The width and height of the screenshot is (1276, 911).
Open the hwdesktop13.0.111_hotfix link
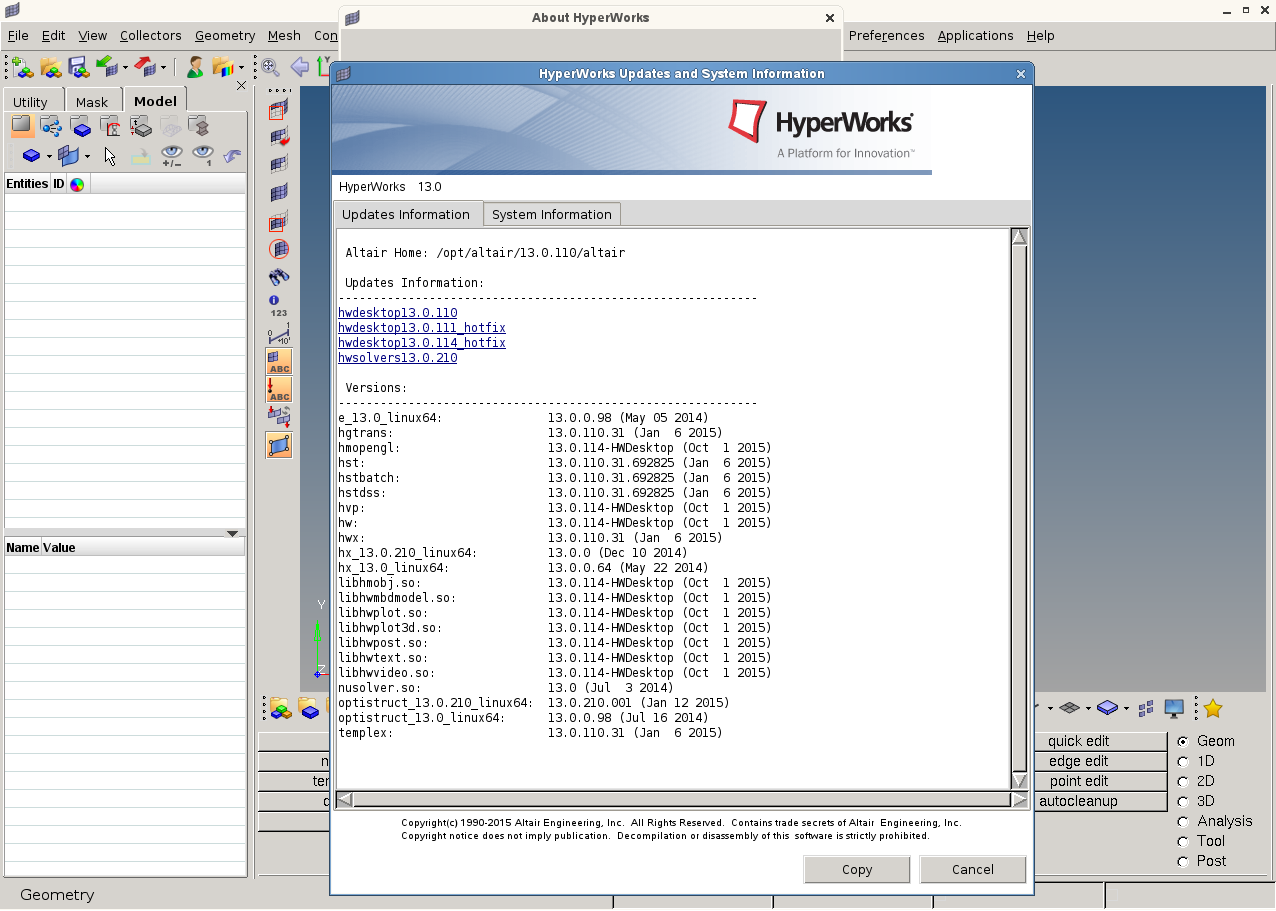click(x=422, y=328)
